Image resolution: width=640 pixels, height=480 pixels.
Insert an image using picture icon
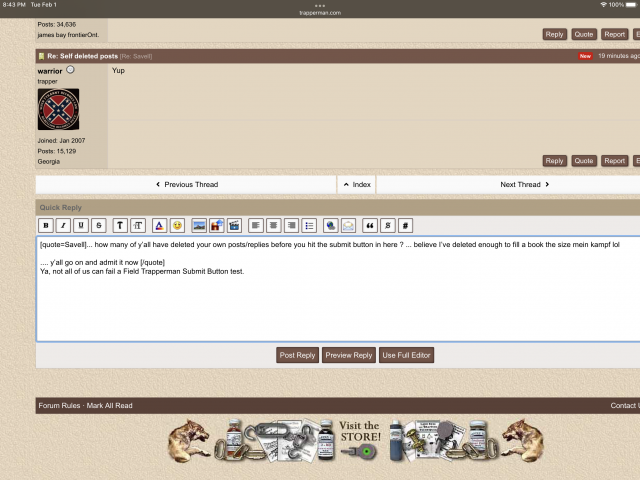(199, 225)
